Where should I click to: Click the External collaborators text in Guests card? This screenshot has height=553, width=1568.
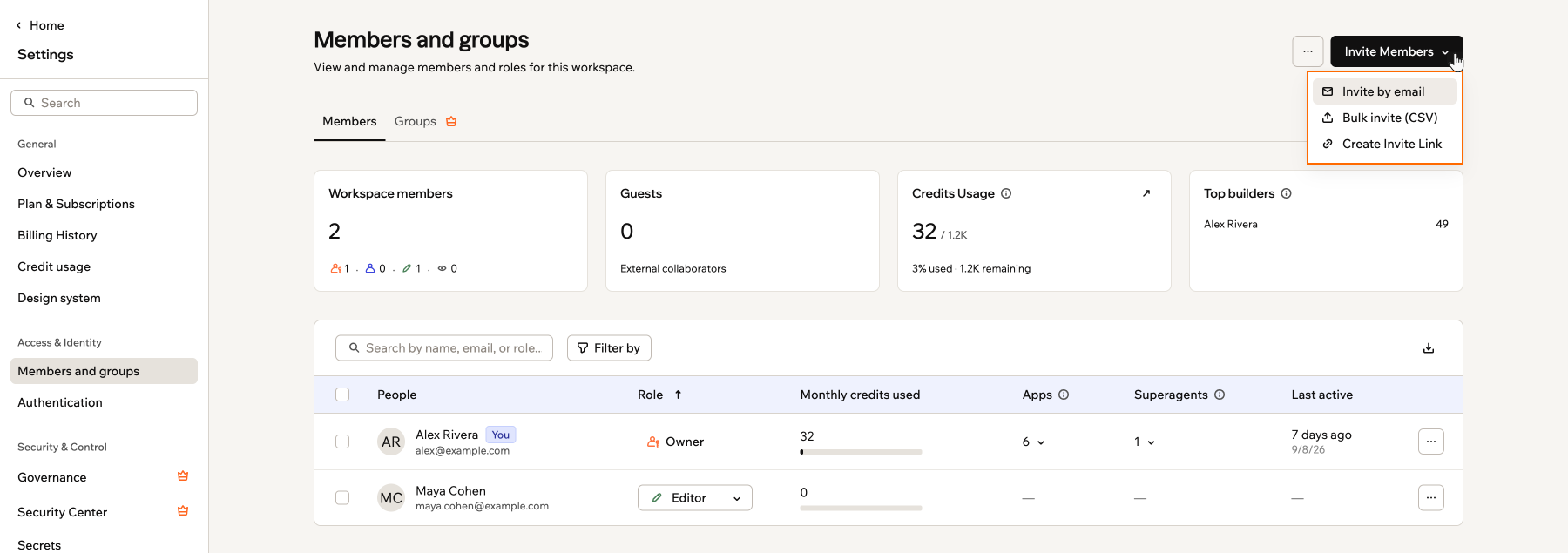(x=672, y=268)
